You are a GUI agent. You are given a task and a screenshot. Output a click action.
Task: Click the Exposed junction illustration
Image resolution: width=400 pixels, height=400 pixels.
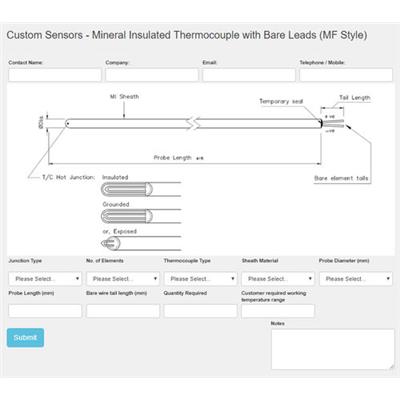point(141,243)
